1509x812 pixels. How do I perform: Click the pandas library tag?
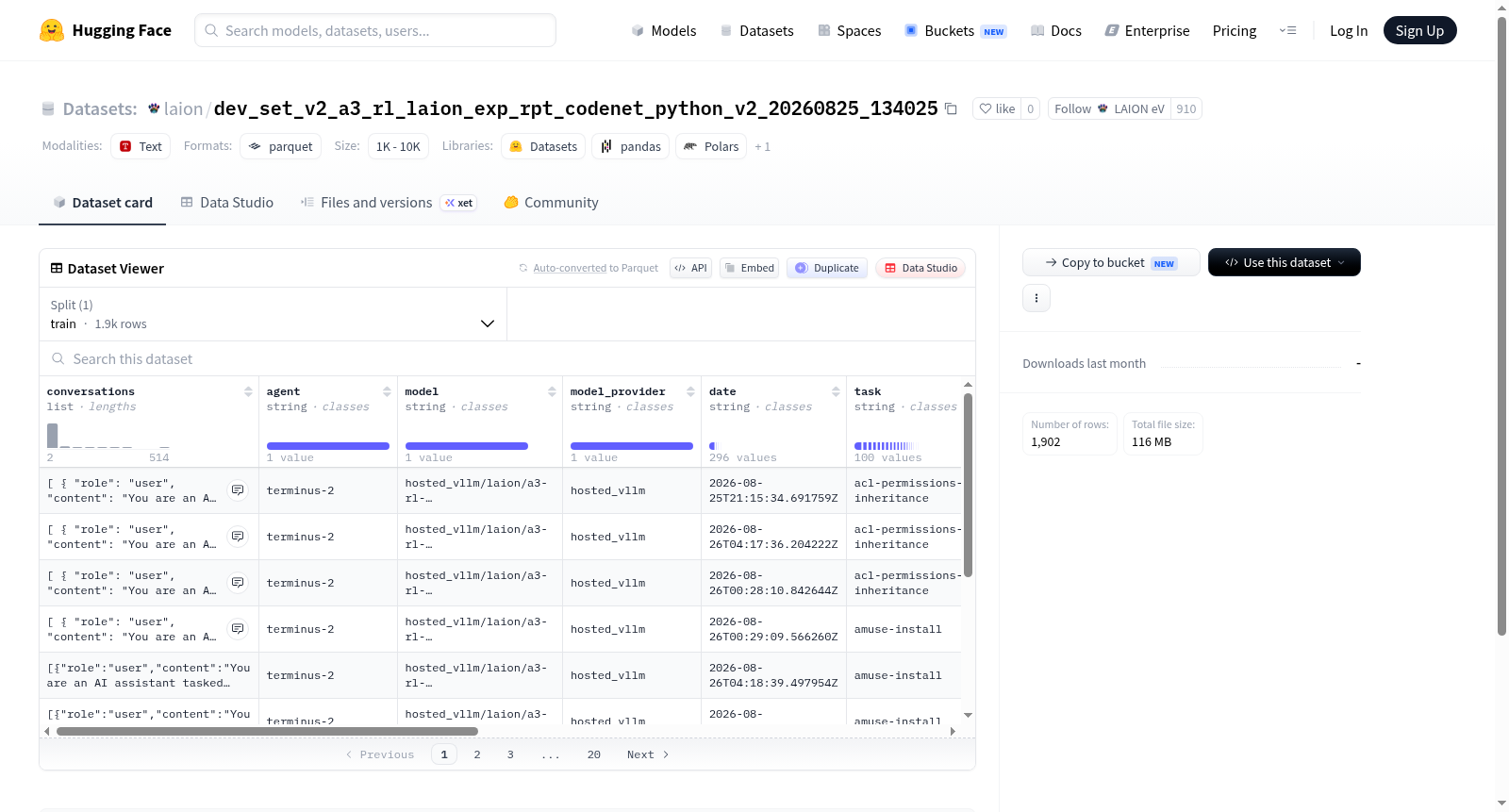click(630, 146)
